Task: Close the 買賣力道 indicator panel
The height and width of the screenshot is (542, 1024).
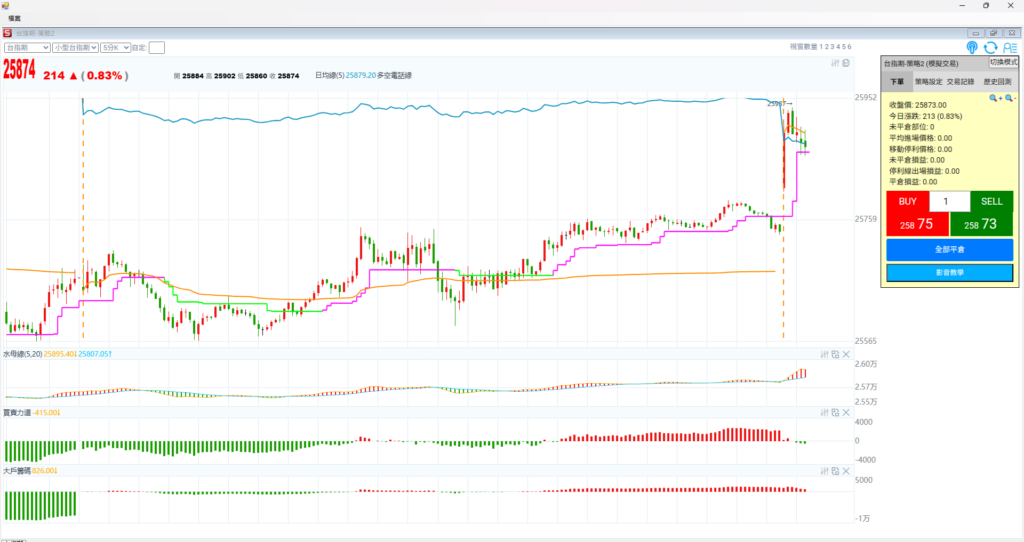Action: click(x=846, y=412)
